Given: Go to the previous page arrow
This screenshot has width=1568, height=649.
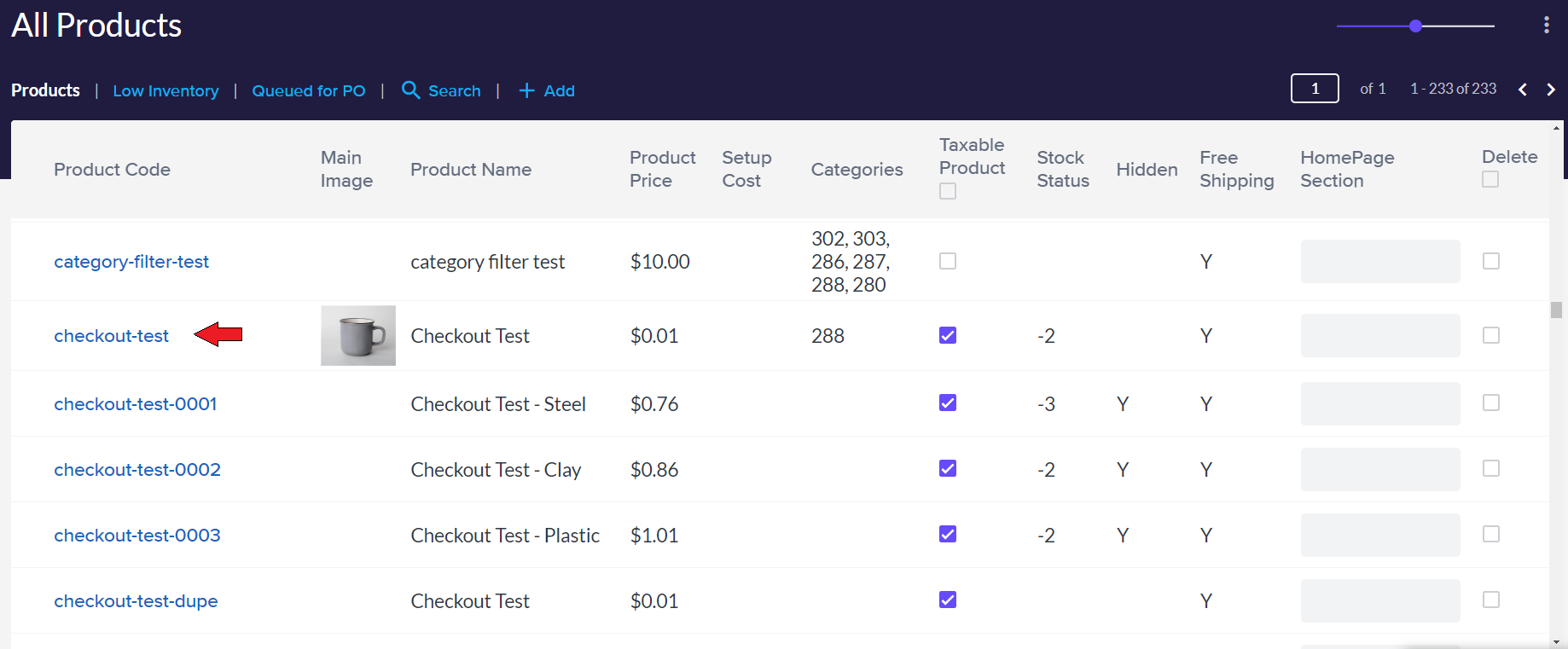Looking at the screenshot, I should coord(1523,90).
